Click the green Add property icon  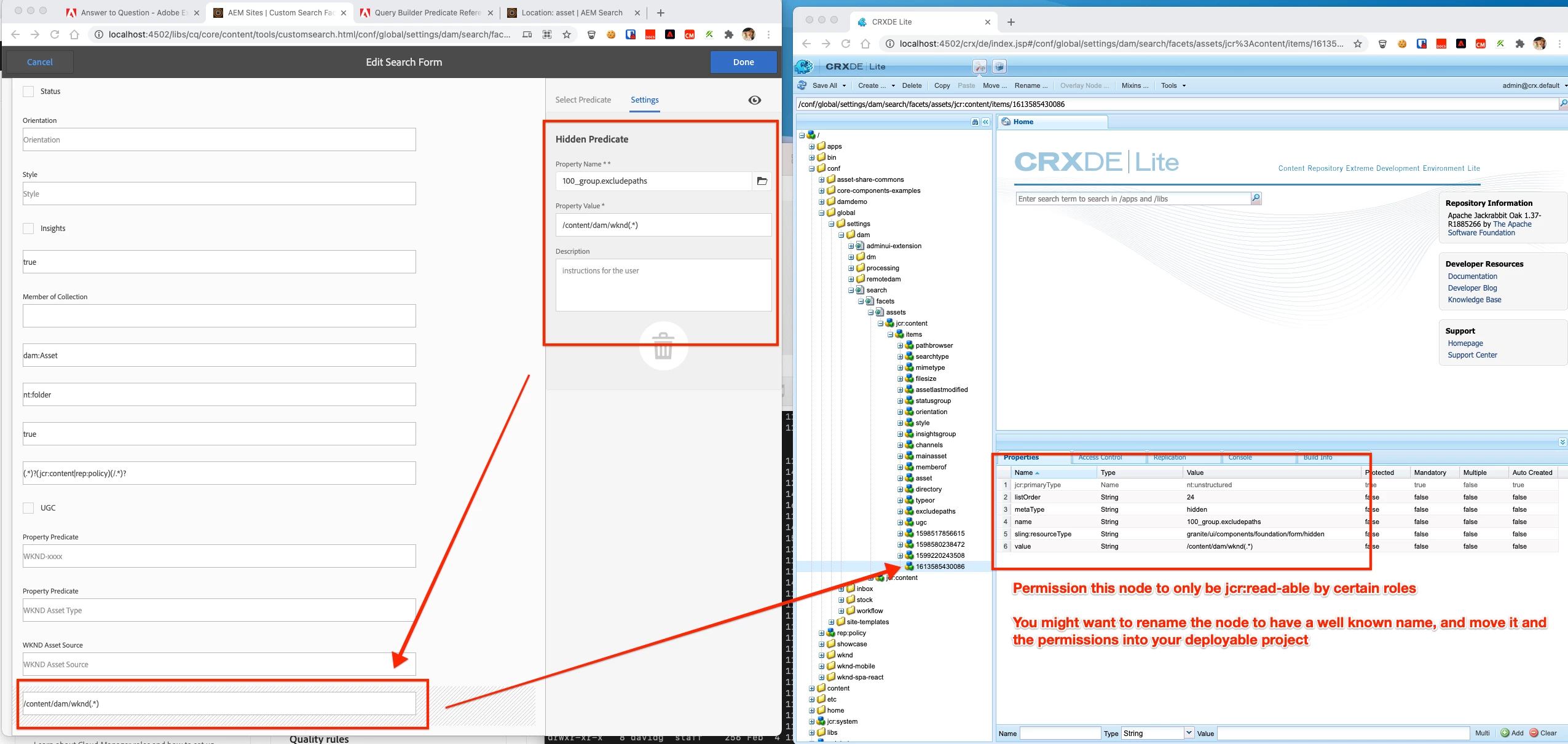(1505, 733)
